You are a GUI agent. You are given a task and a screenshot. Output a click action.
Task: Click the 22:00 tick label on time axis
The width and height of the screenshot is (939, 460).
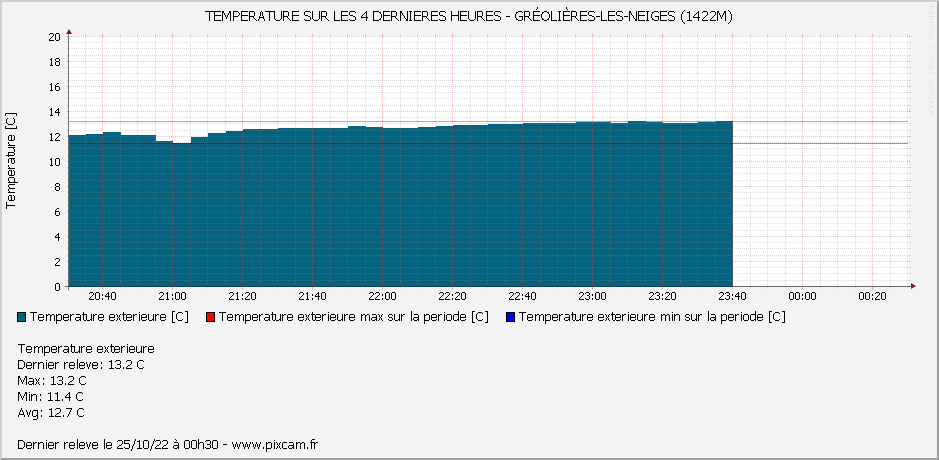[382, 297]
